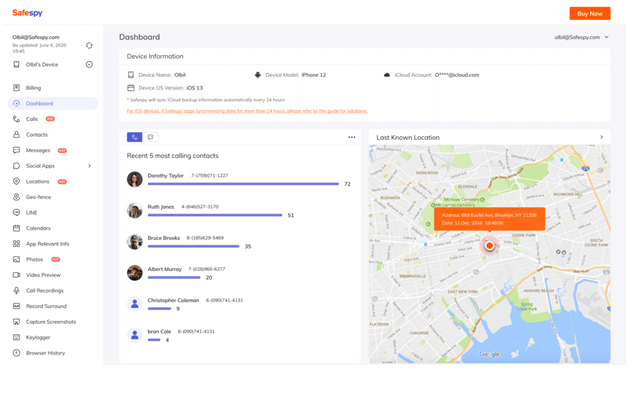The height and width of the screenshot is (415, 628).
Task: Expand the Social Apps submenu arrow
Action: click(x=89, y=166)
